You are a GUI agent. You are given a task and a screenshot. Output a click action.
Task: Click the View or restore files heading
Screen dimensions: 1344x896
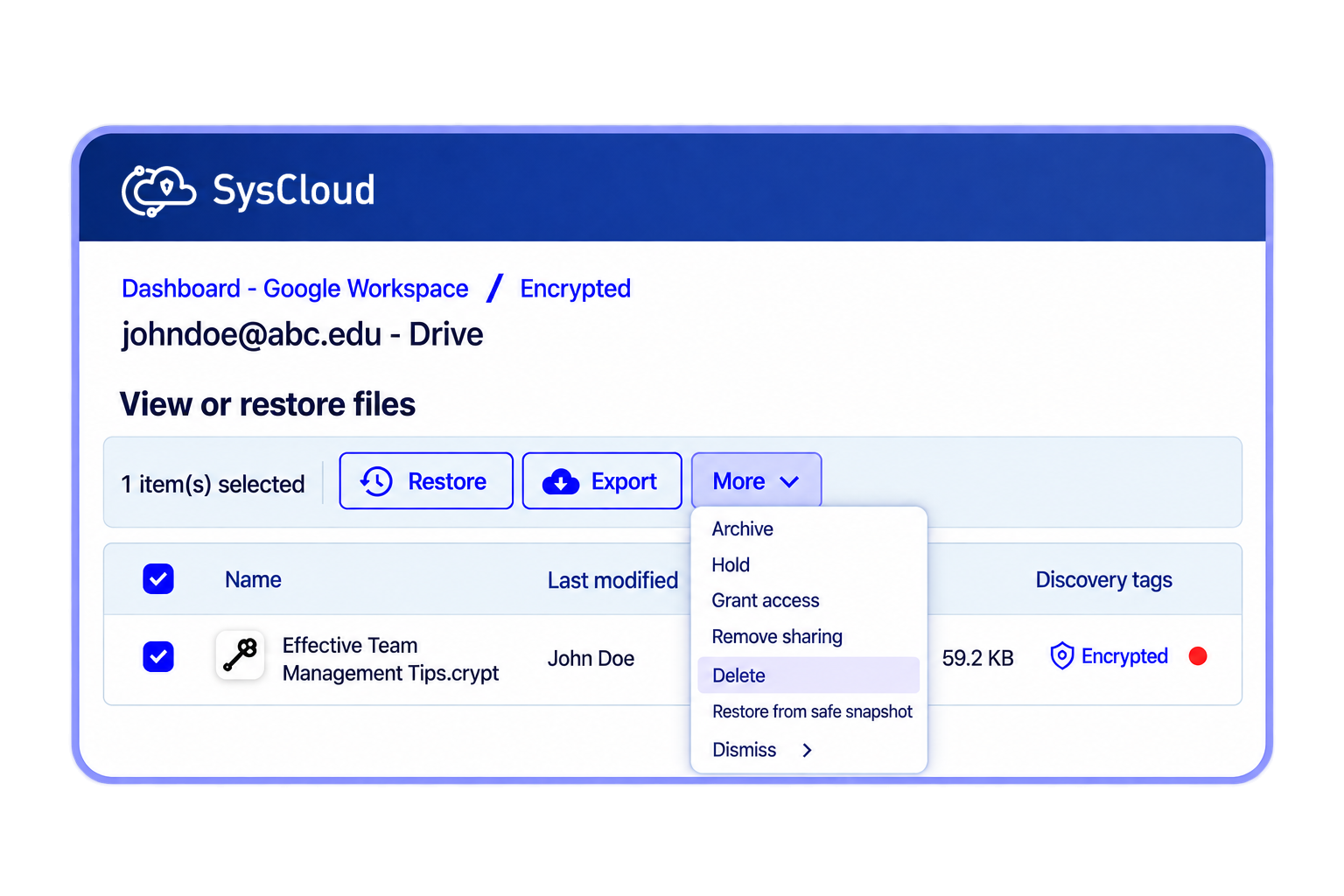pos(268,404)
